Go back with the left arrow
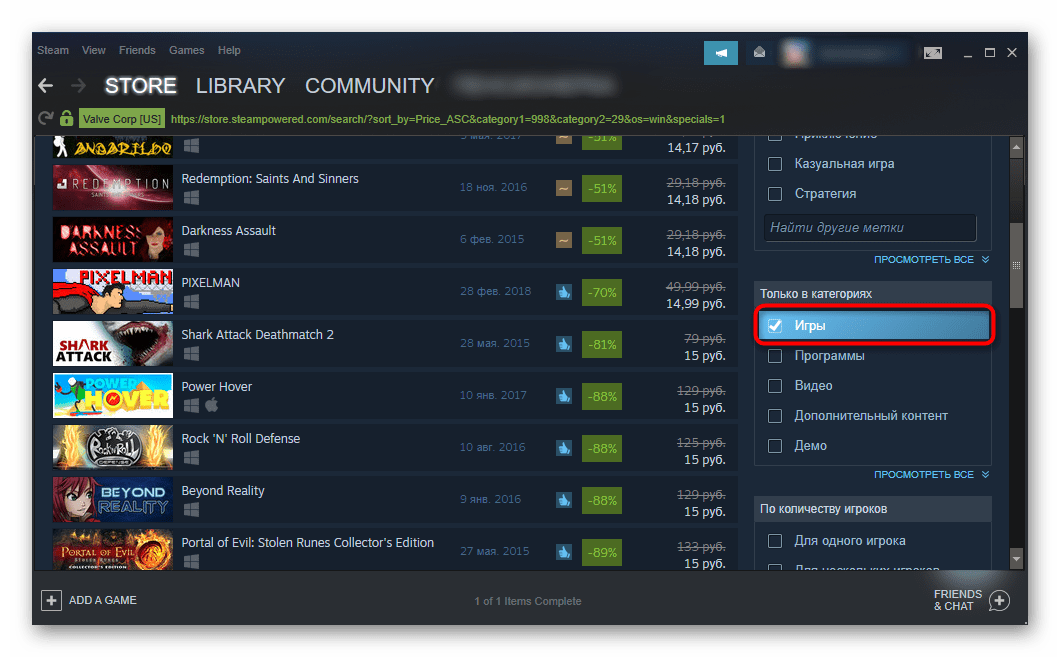This screenshot has width=1060, height=657. [46, 86]
